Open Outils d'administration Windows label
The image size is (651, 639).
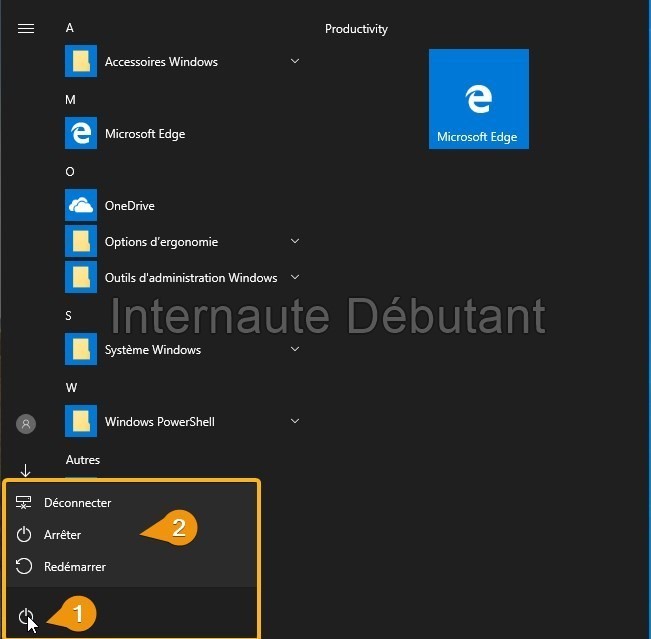coord(191,277)
